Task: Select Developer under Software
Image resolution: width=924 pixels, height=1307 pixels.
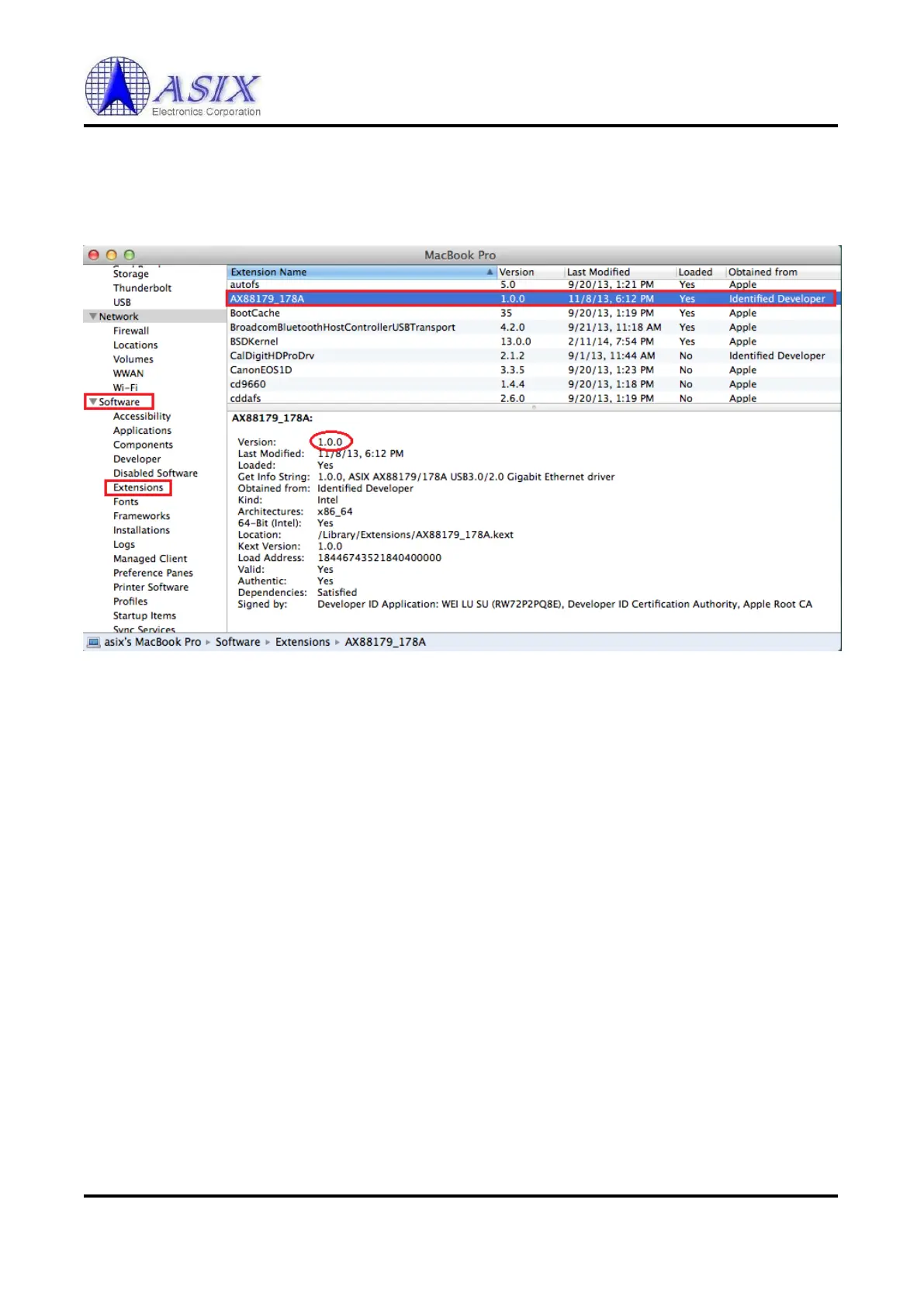Action: 137,459
